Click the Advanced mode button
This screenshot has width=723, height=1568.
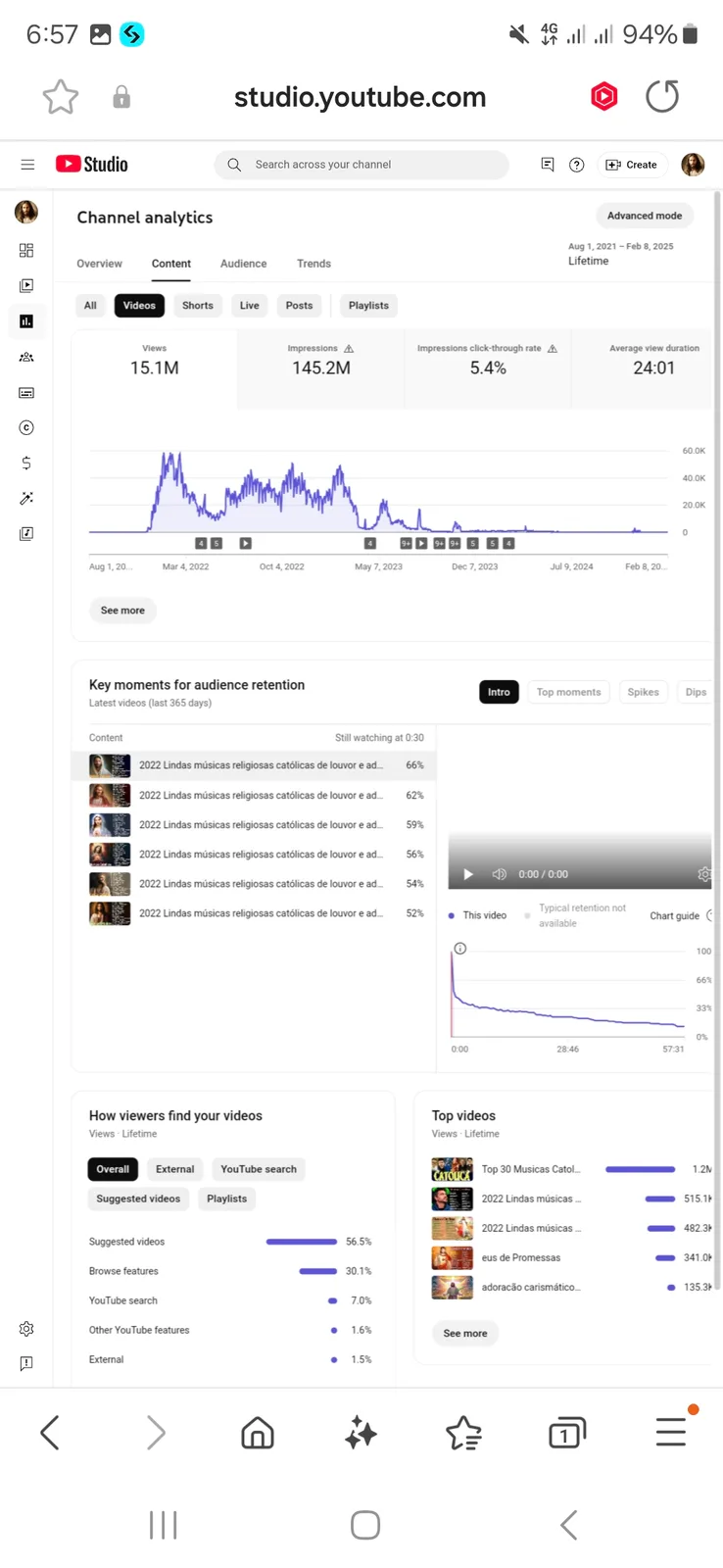point(645,216)
